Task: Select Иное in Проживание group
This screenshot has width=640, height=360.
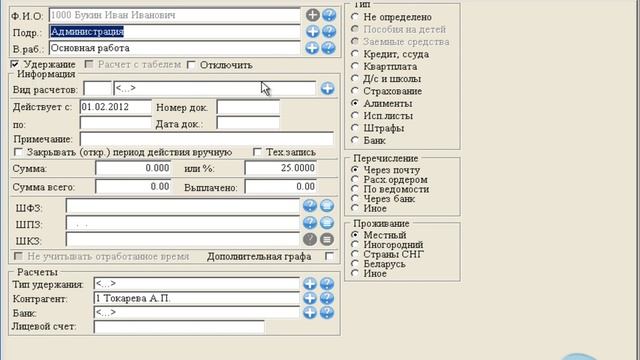Action: tap(355, 273)
